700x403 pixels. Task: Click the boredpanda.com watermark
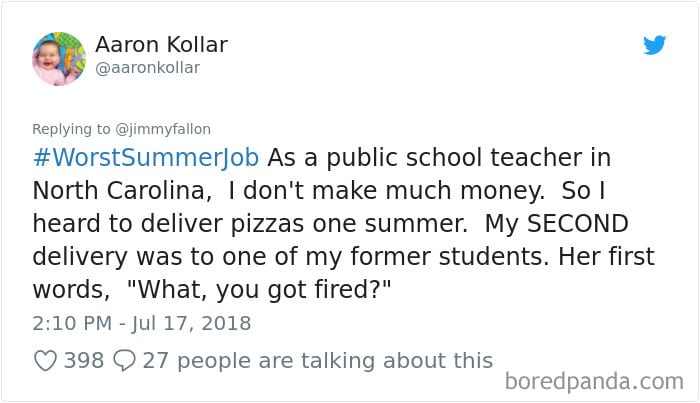pos(593,381)
